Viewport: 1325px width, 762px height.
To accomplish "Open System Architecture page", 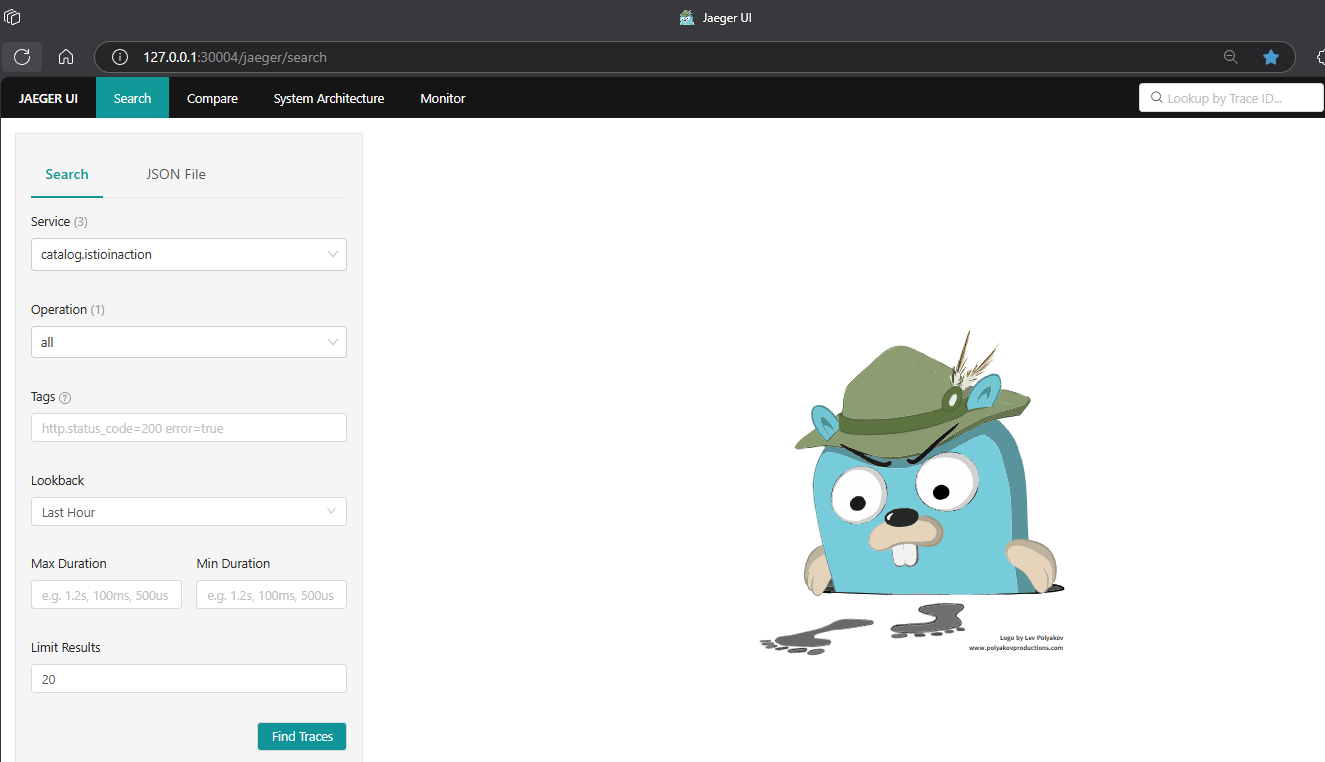I will pyautogui.click(x=329, y=98).
